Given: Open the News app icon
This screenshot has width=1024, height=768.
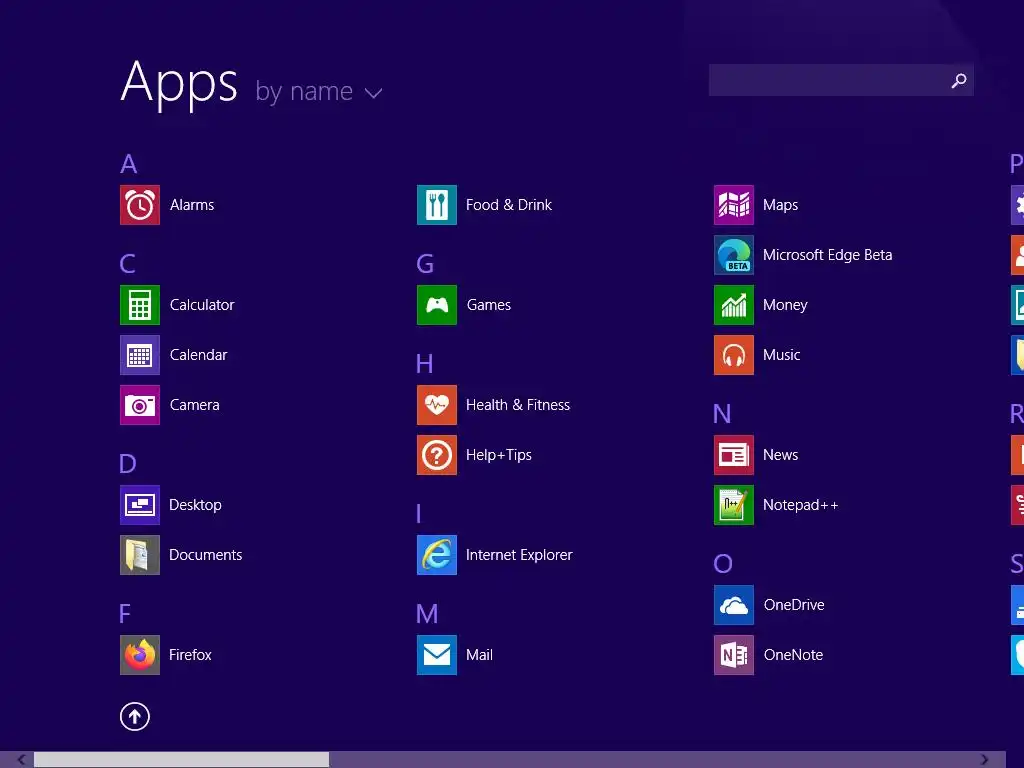Looking at the screenshot, I should tap(734, 455).
